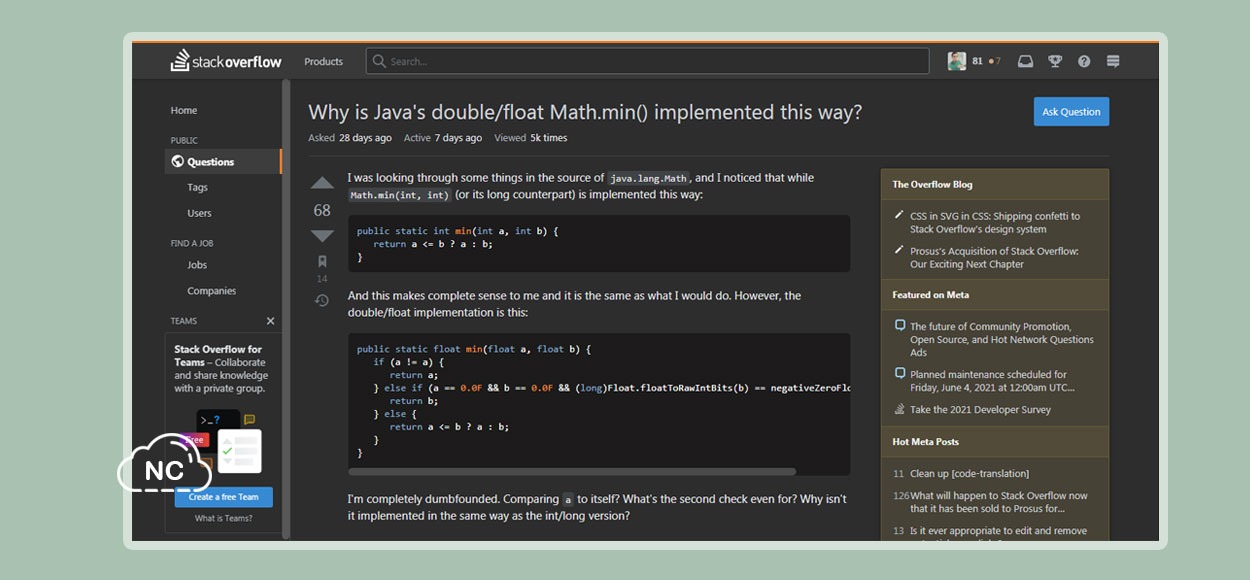Screen dimensions: 1250x580
Task: Click the Stack Overflow for Teams promo text
Action: pos(221,369)
